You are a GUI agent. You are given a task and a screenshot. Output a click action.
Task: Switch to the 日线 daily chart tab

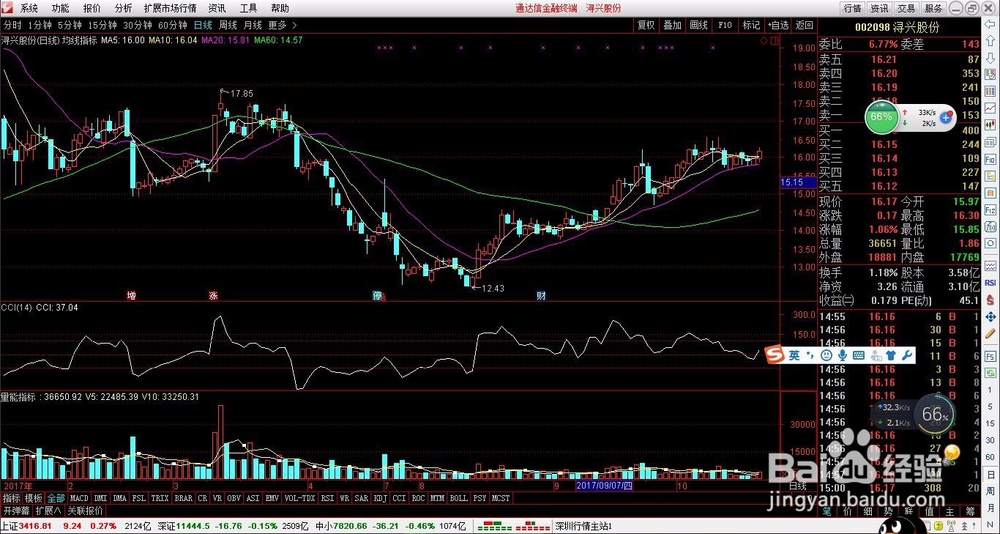tap(203, 26)
